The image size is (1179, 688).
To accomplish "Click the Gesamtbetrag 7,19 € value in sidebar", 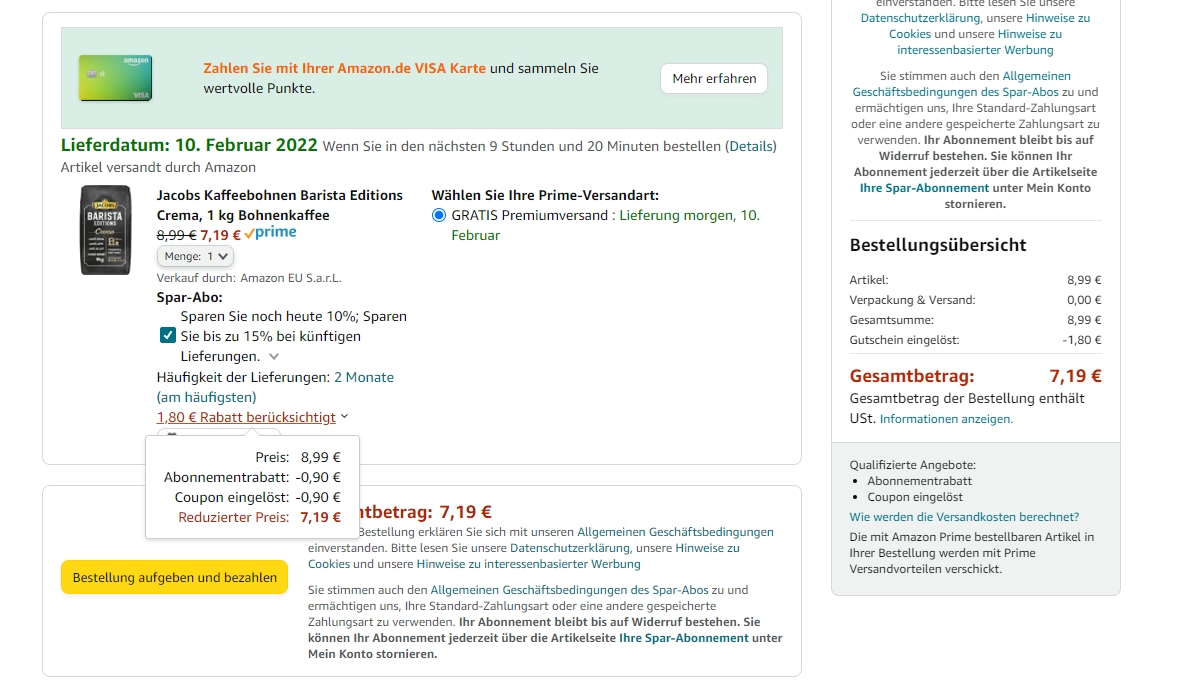I will point(1075,376).
